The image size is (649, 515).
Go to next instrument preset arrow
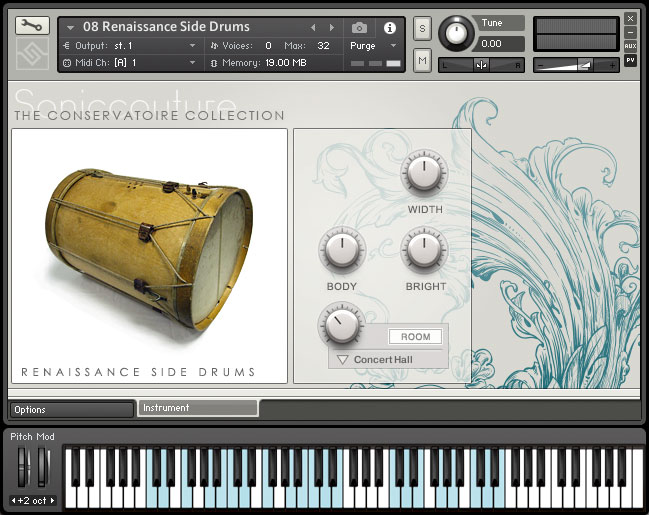pos(332,27)
